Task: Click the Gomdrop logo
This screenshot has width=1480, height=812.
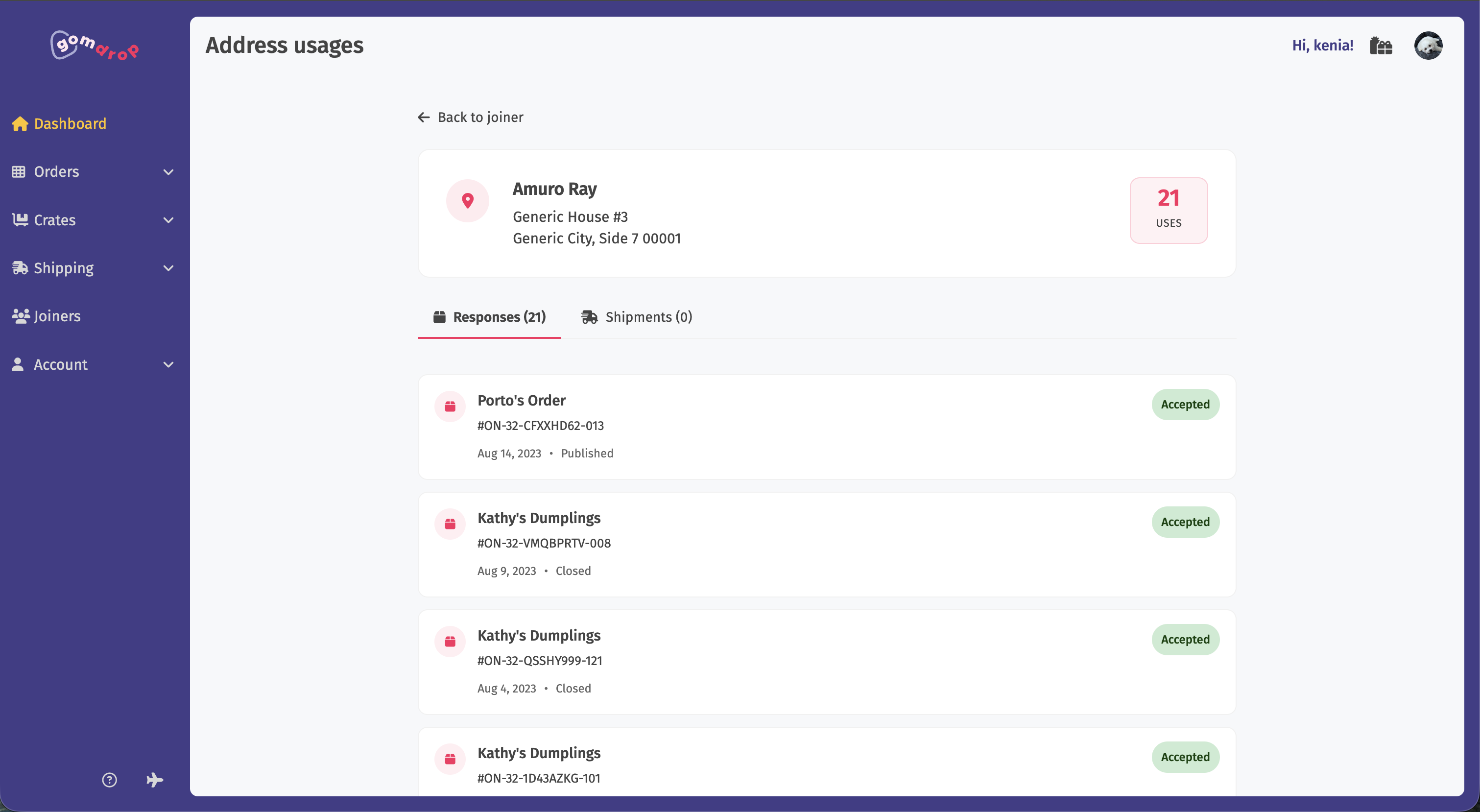Action: [x=95, y=46]
